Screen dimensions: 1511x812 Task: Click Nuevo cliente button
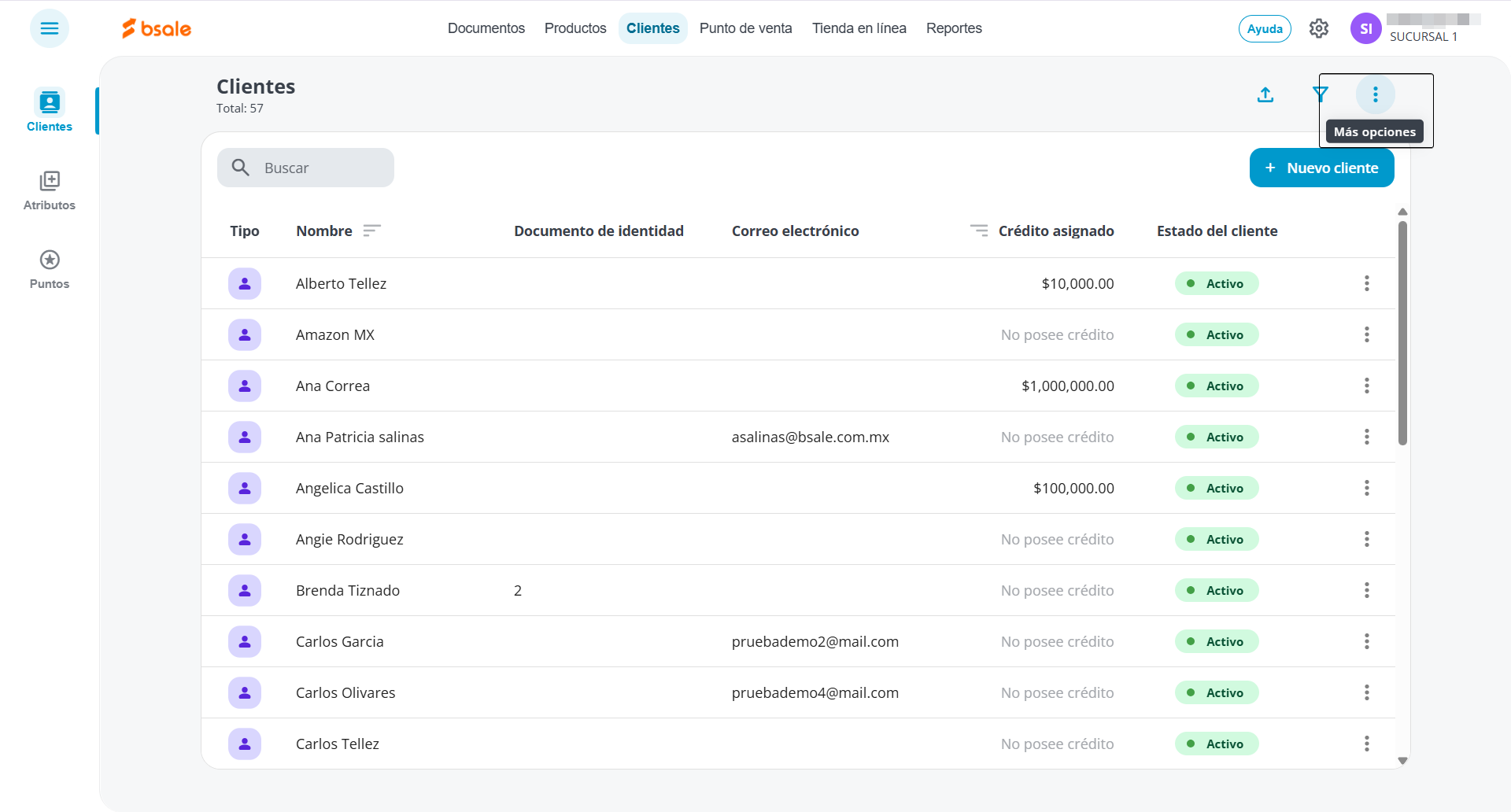(1322, 168)
